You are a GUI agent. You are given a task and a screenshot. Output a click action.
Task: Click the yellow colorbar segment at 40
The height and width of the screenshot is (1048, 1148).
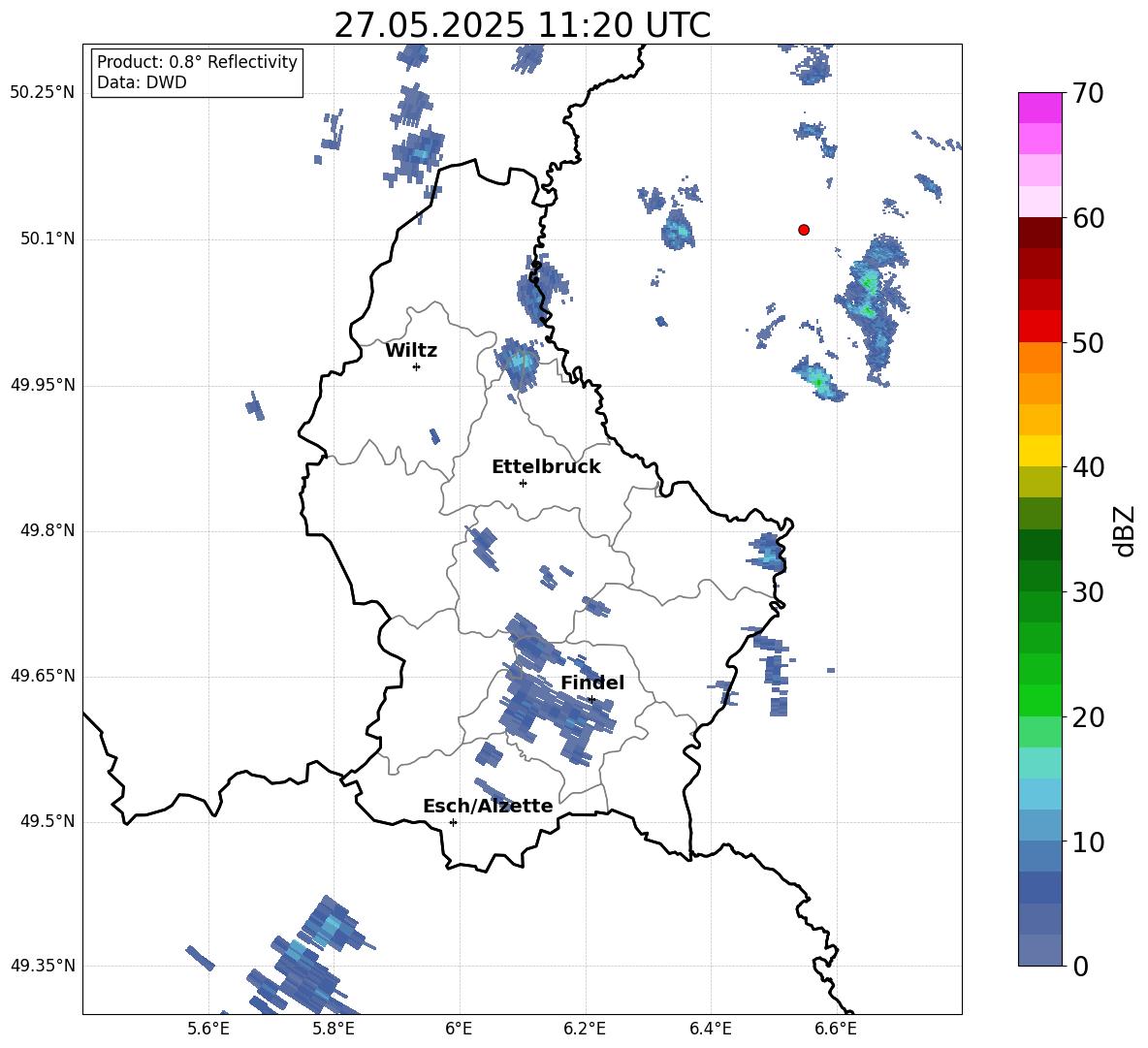click(1039, 451)
